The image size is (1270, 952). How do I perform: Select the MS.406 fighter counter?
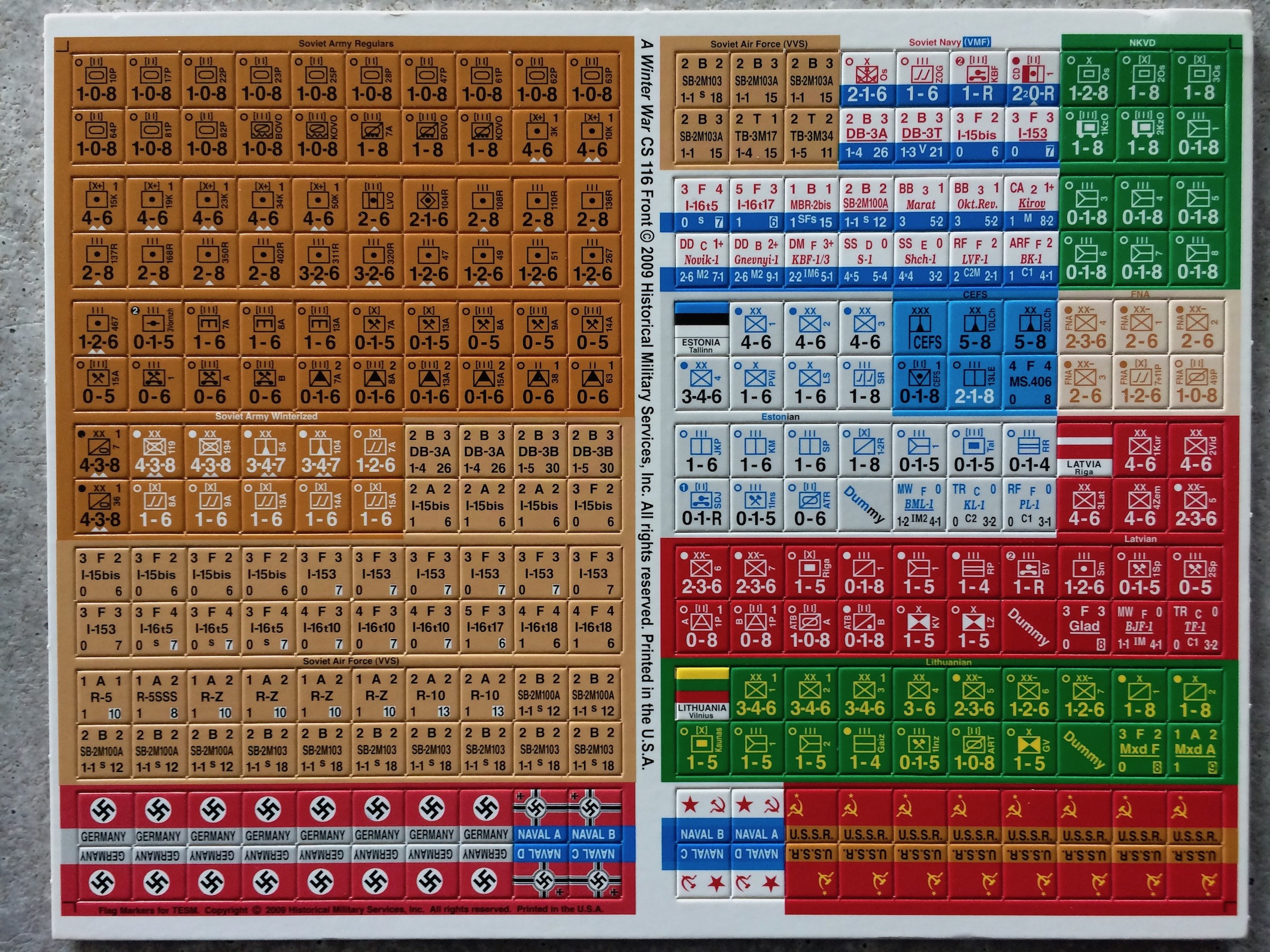pos(1030,384)
